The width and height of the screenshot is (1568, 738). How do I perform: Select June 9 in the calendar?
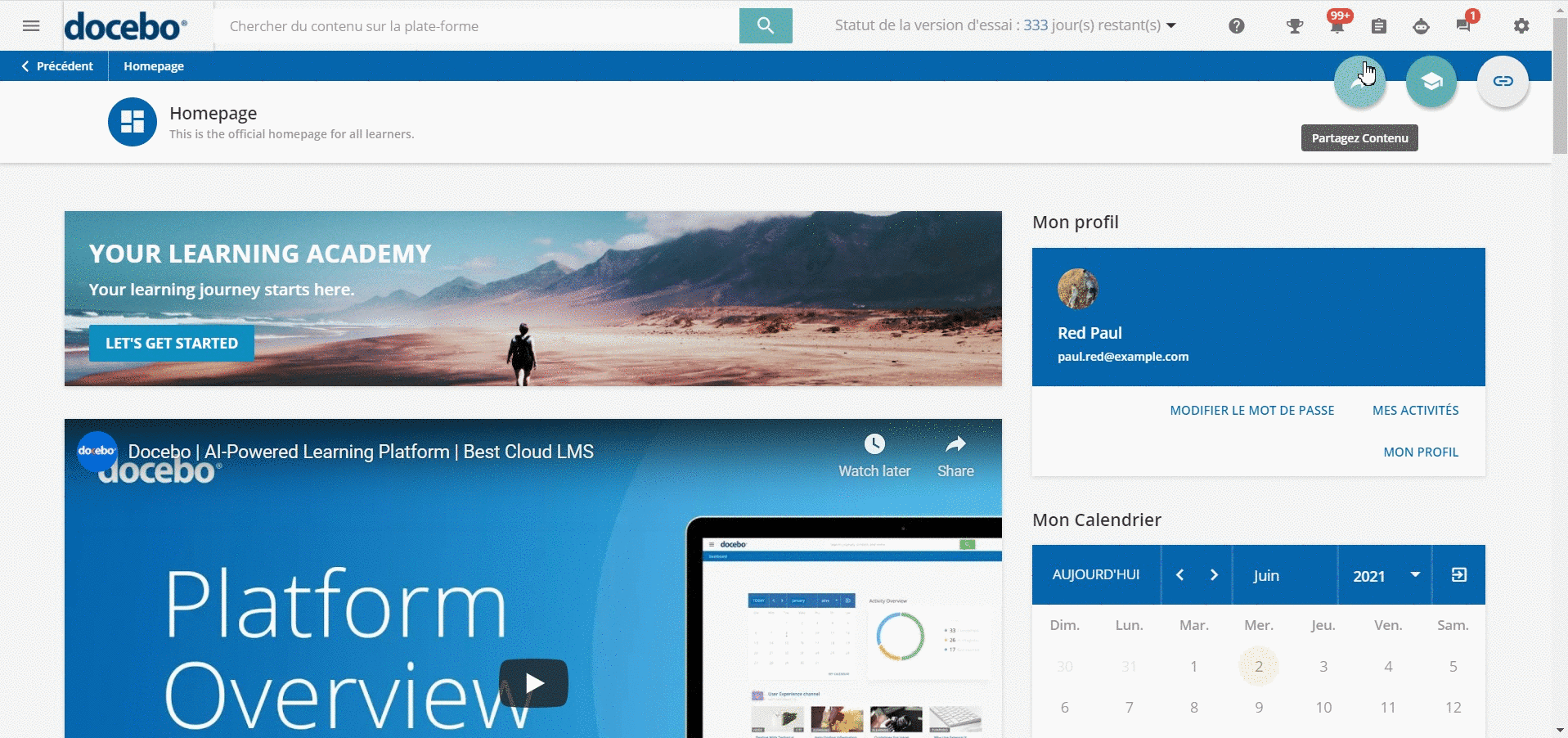click(1259, 707)
